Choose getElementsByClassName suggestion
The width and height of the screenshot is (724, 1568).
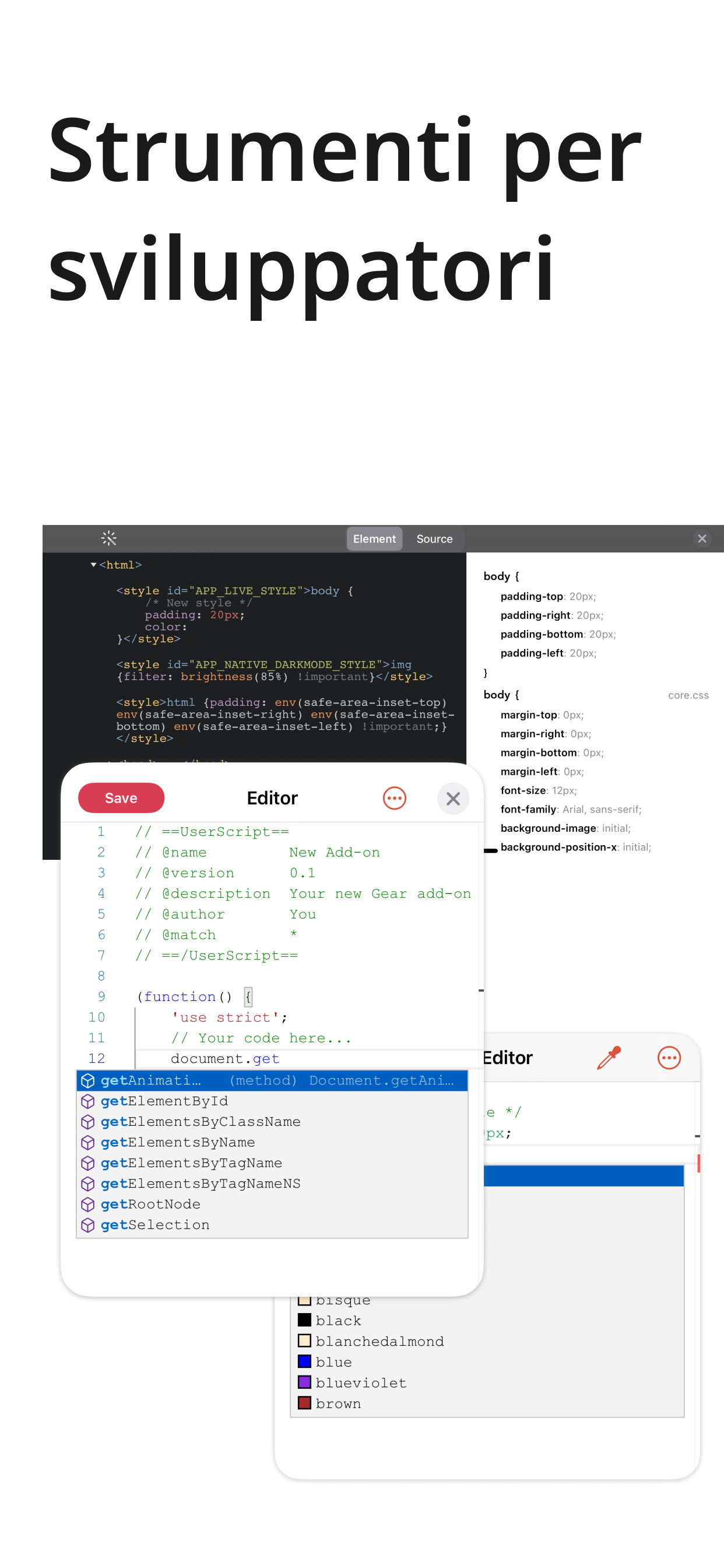coord(272,1122)
